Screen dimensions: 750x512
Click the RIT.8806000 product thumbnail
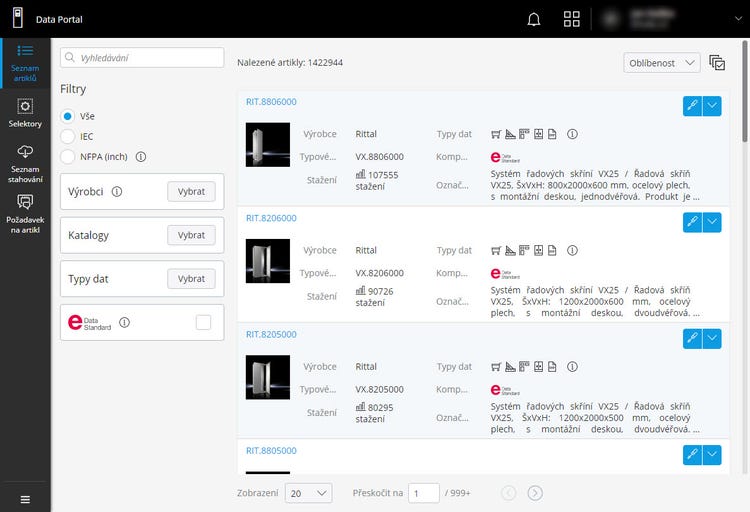[267, 145]
